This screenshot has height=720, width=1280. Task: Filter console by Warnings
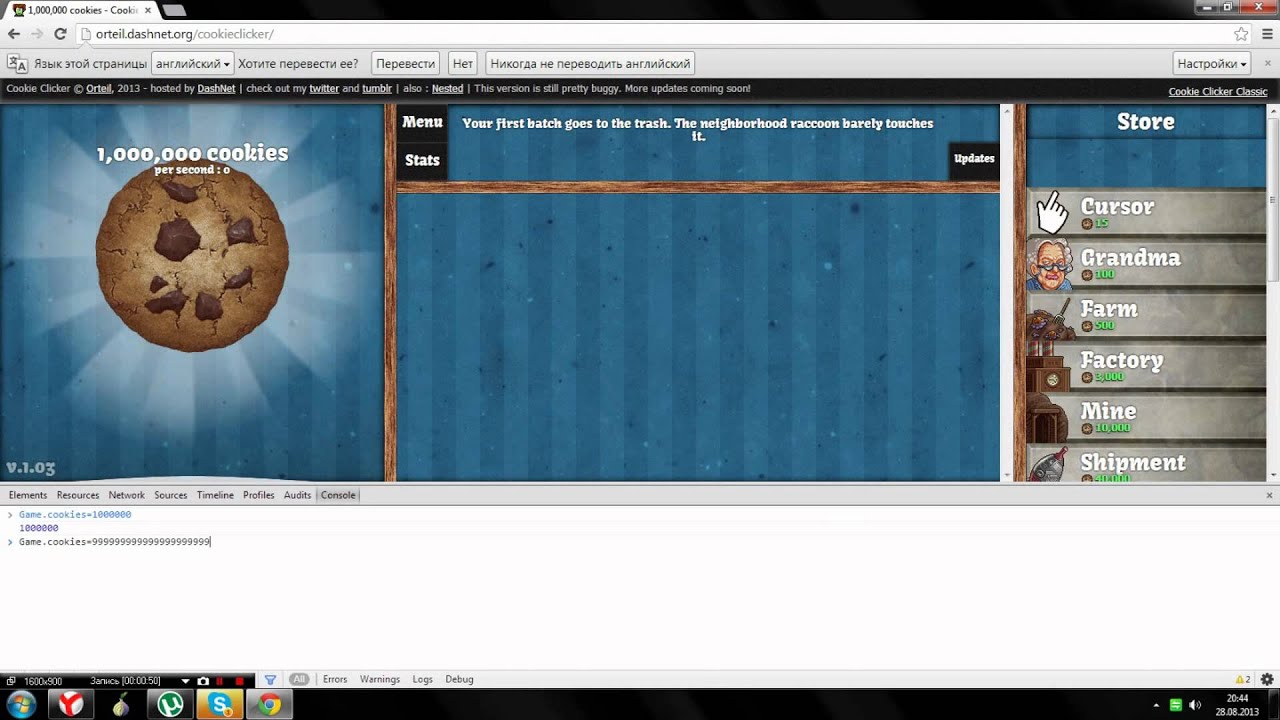(x=380, y=679)
